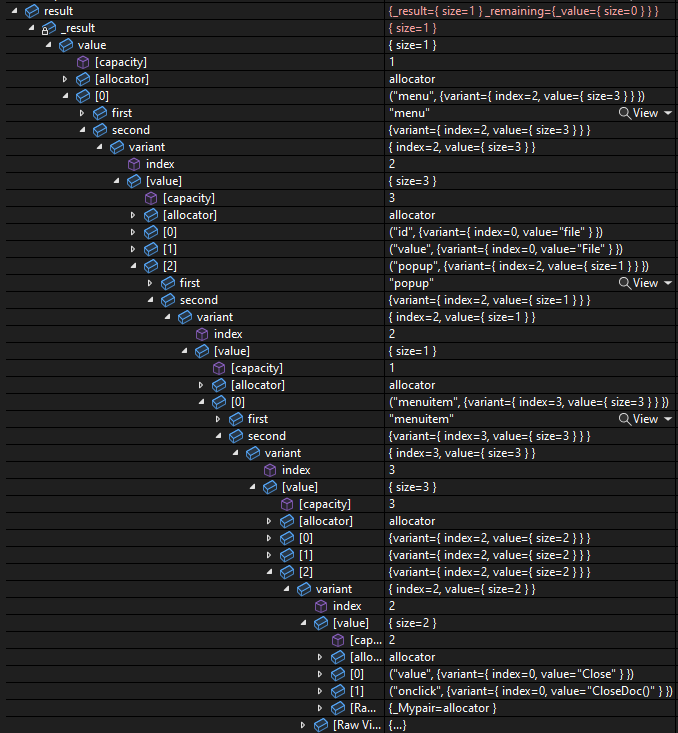Expand the [0] entry containing "id"

click(x=133, y=232)
